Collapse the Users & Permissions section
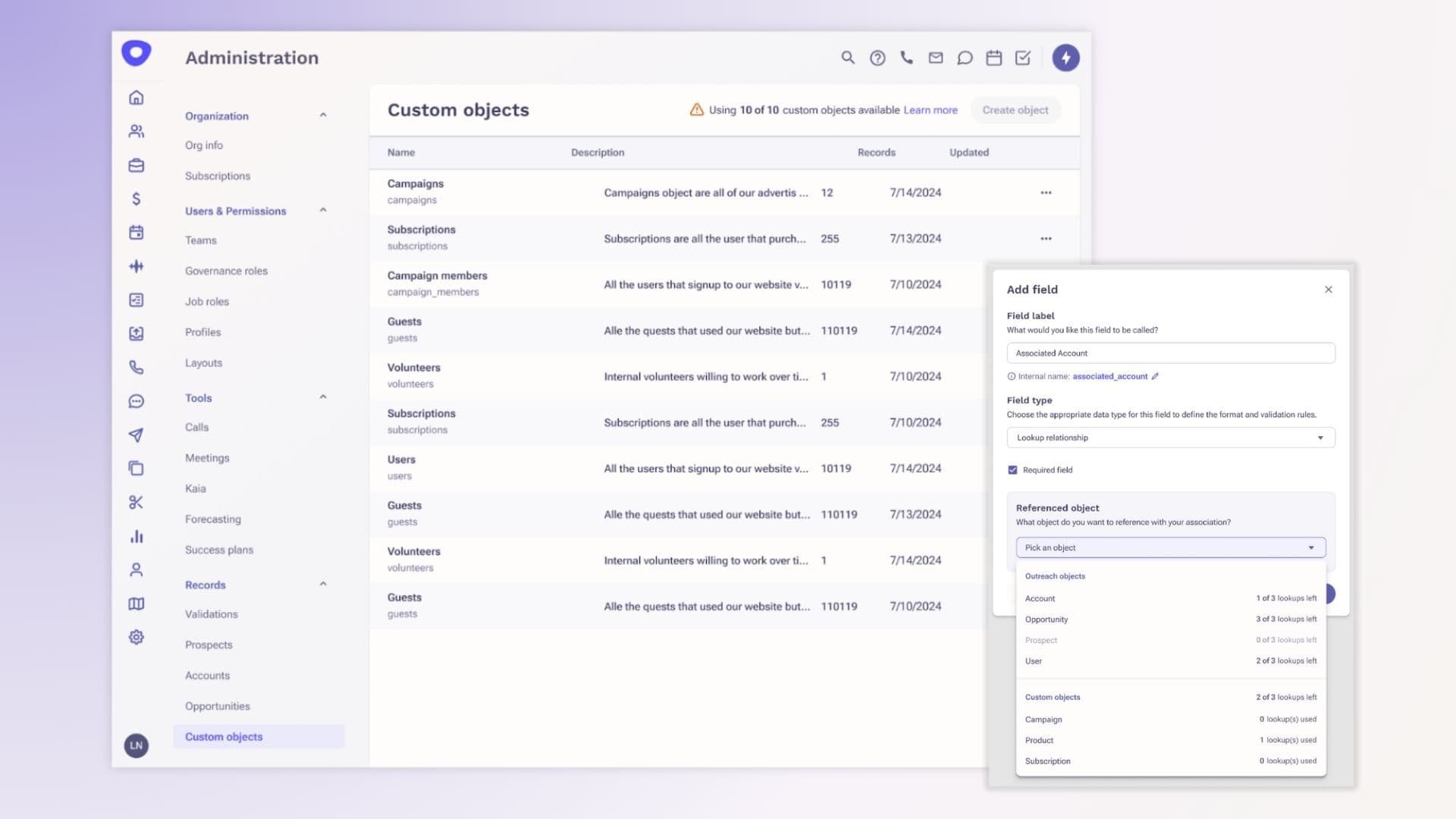The width and height of the screenshot is (1456, 819). pos(323,210)
